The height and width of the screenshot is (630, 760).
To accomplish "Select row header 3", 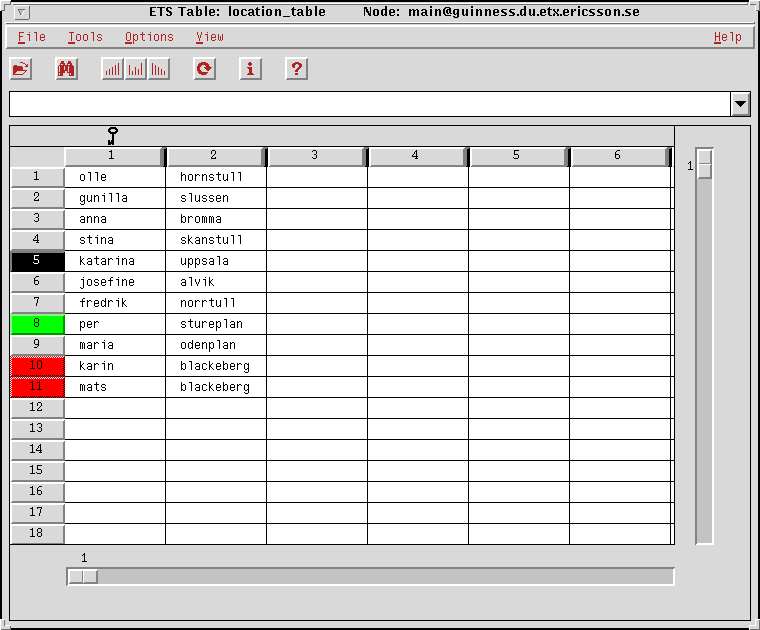I will [37, 219].
